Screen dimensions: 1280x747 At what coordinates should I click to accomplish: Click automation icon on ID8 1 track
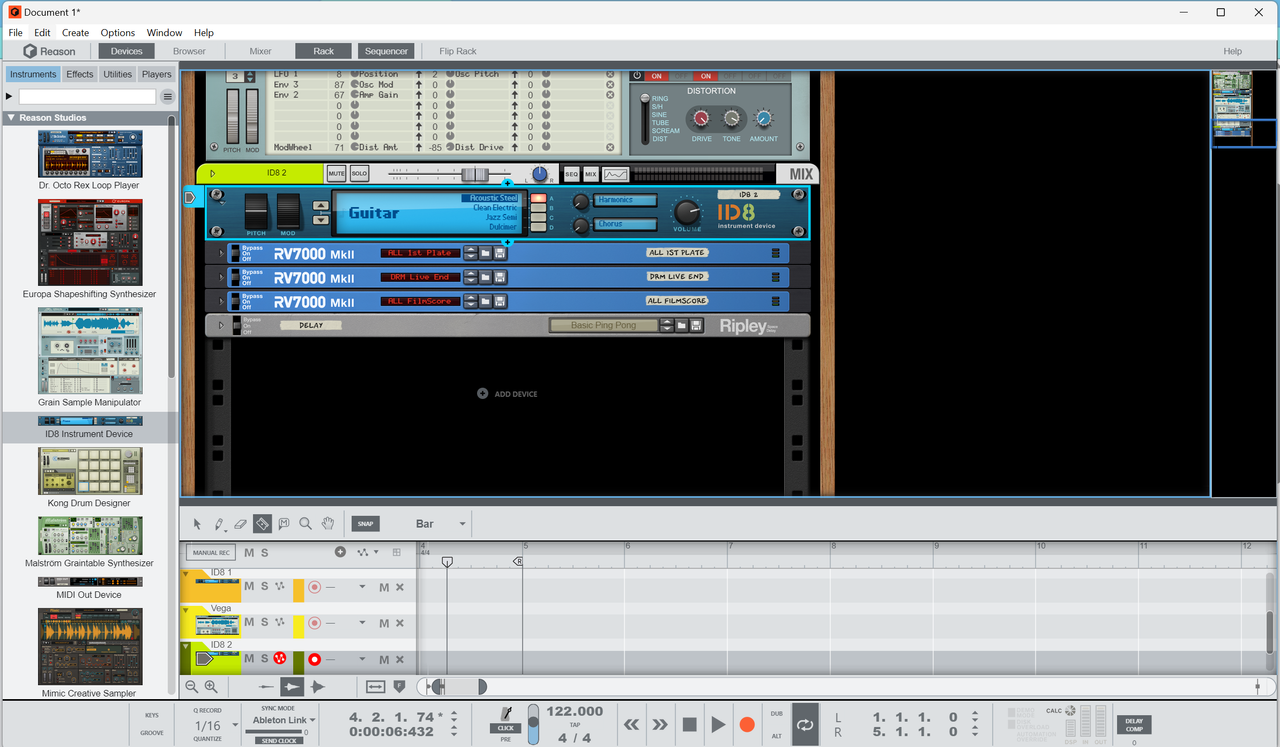coord(280,587)
